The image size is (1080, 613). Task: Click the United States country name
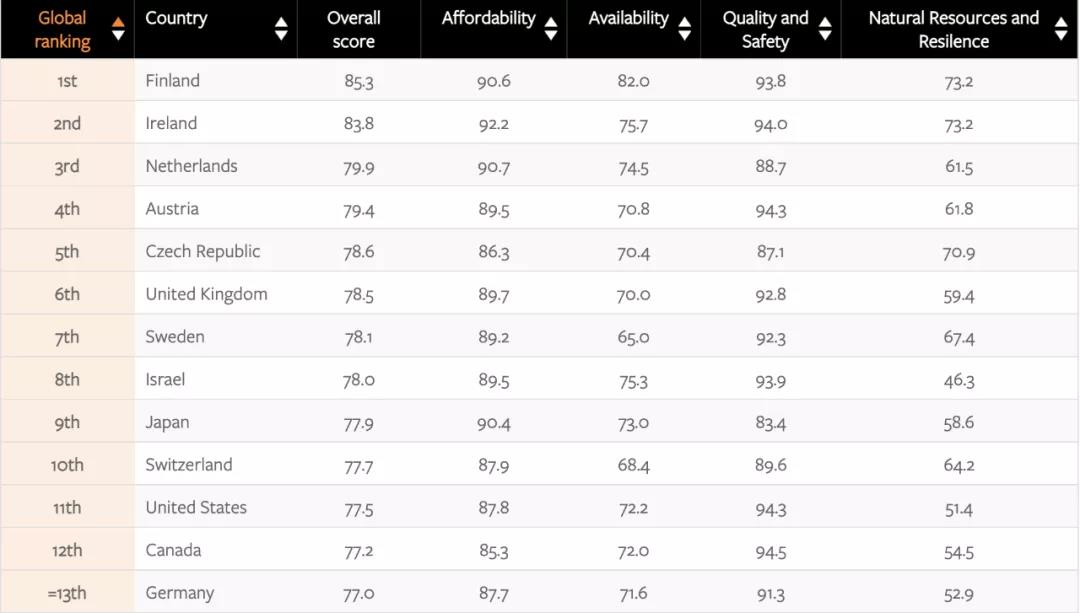point(196,508)
